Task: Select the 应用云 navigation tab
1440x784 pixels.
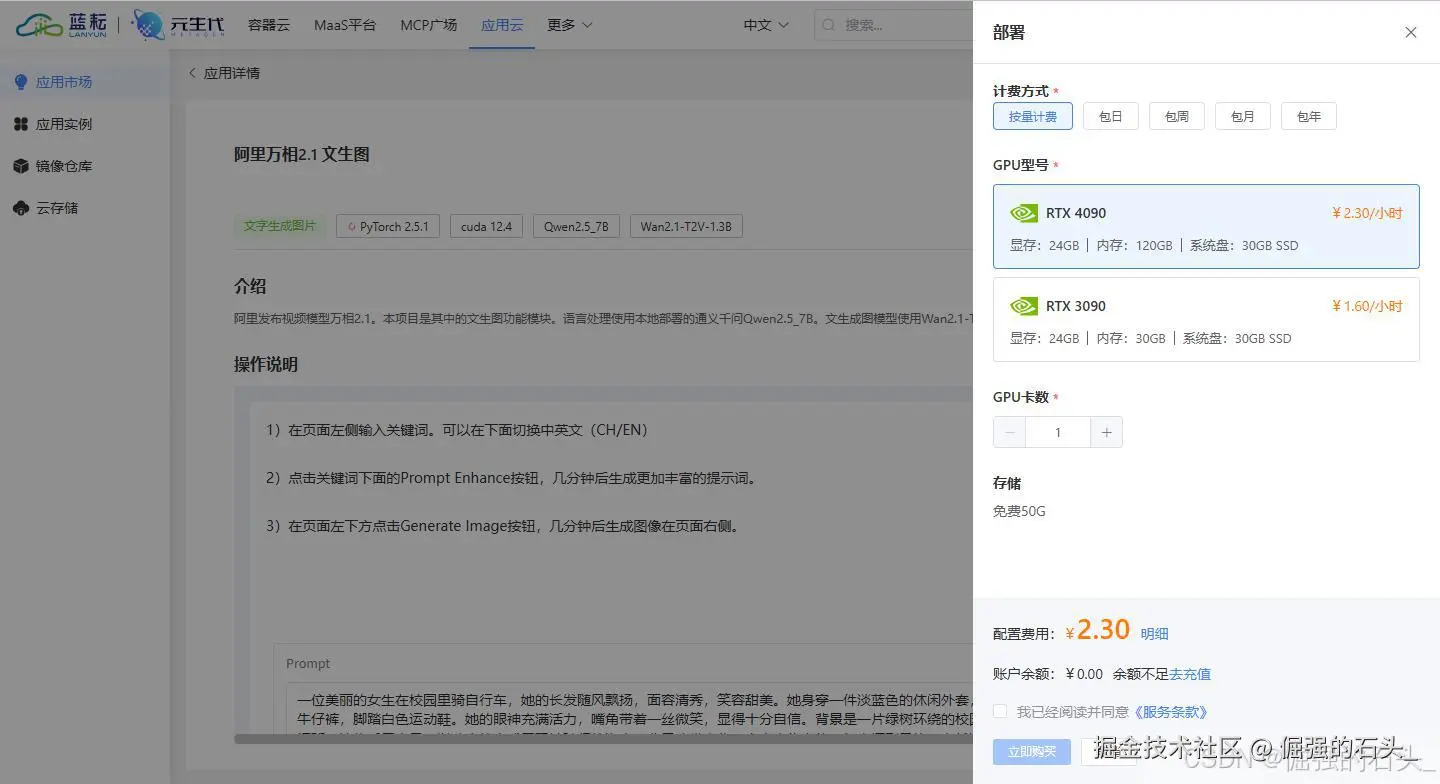Action: tap(502, 24)
